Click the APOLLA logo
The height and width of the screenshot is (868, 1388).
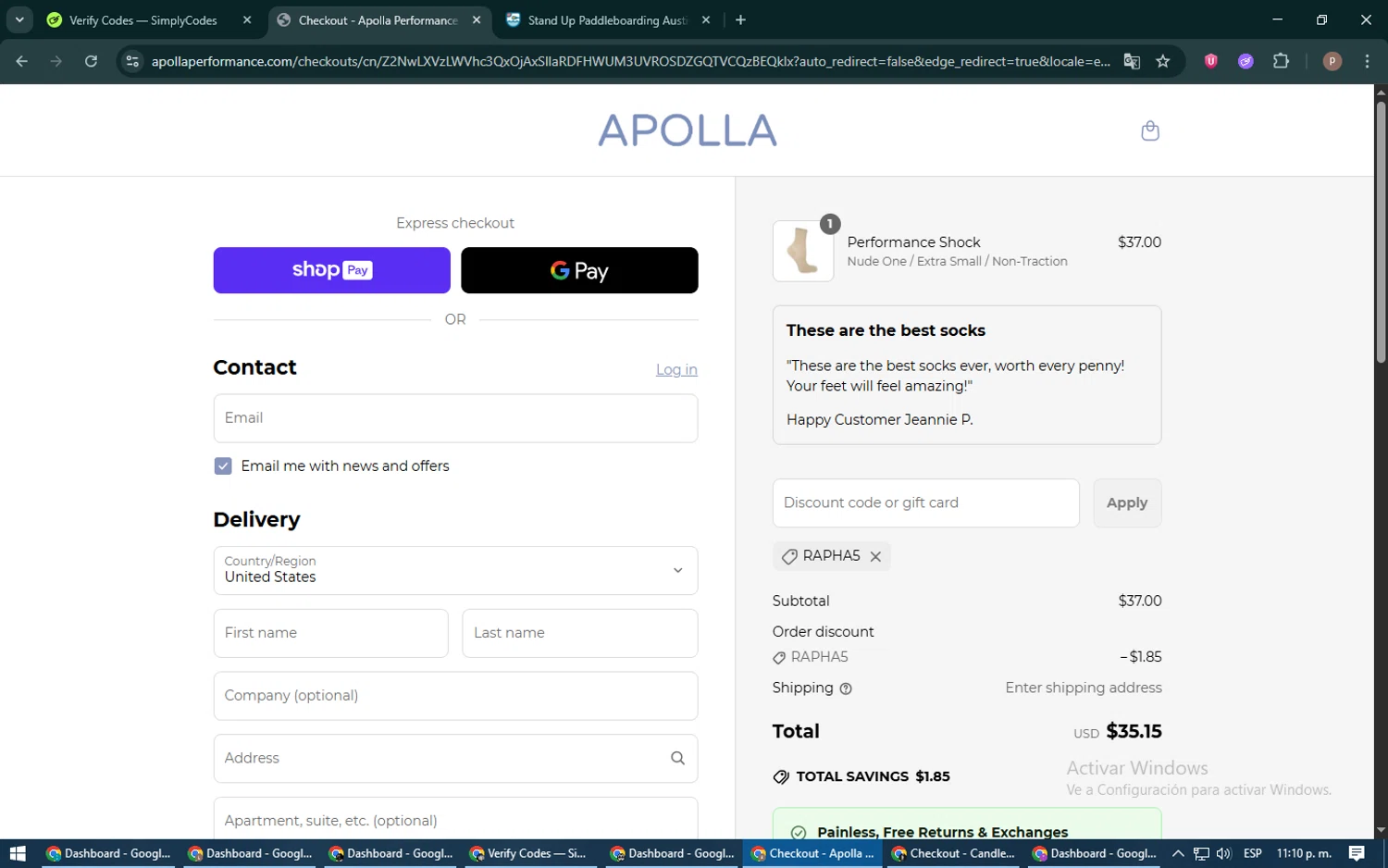click(x=688, y=130)
